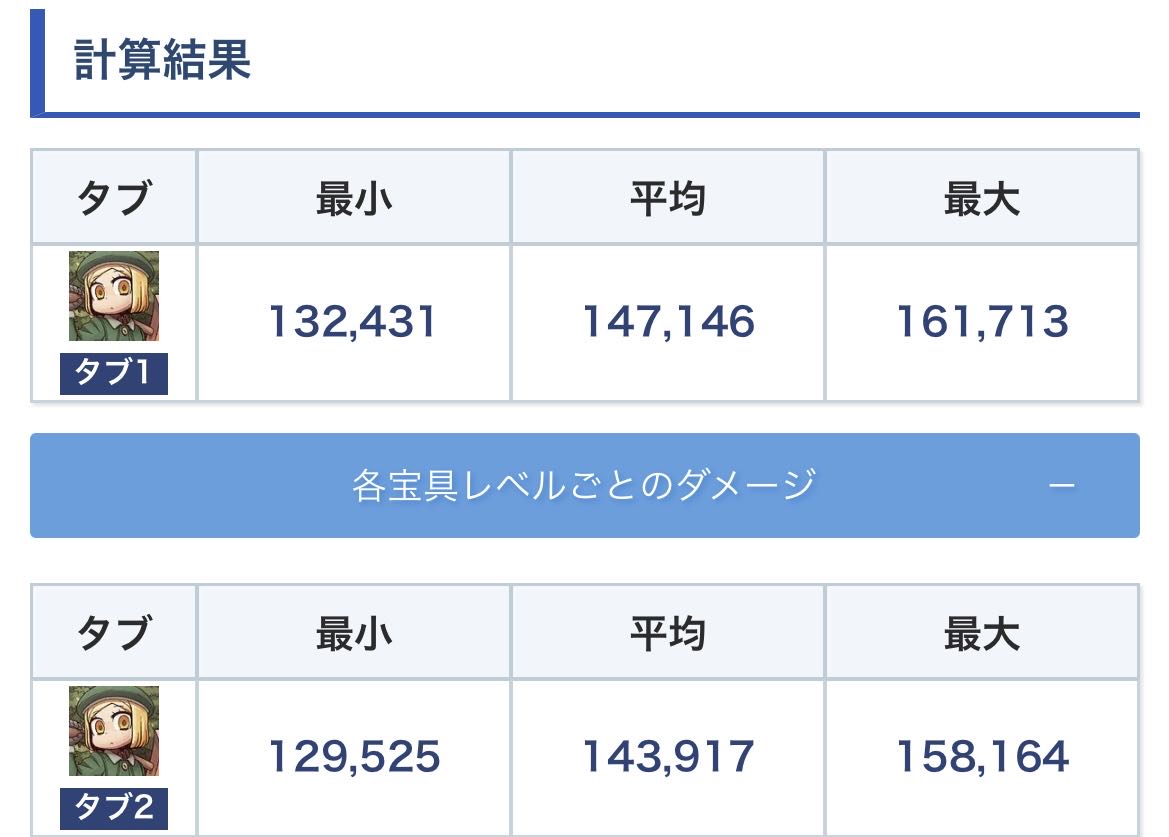This screenshot has height=837, width=1169.
Task: Click the 最小 header in first table
Action: [x=354, y=198]
